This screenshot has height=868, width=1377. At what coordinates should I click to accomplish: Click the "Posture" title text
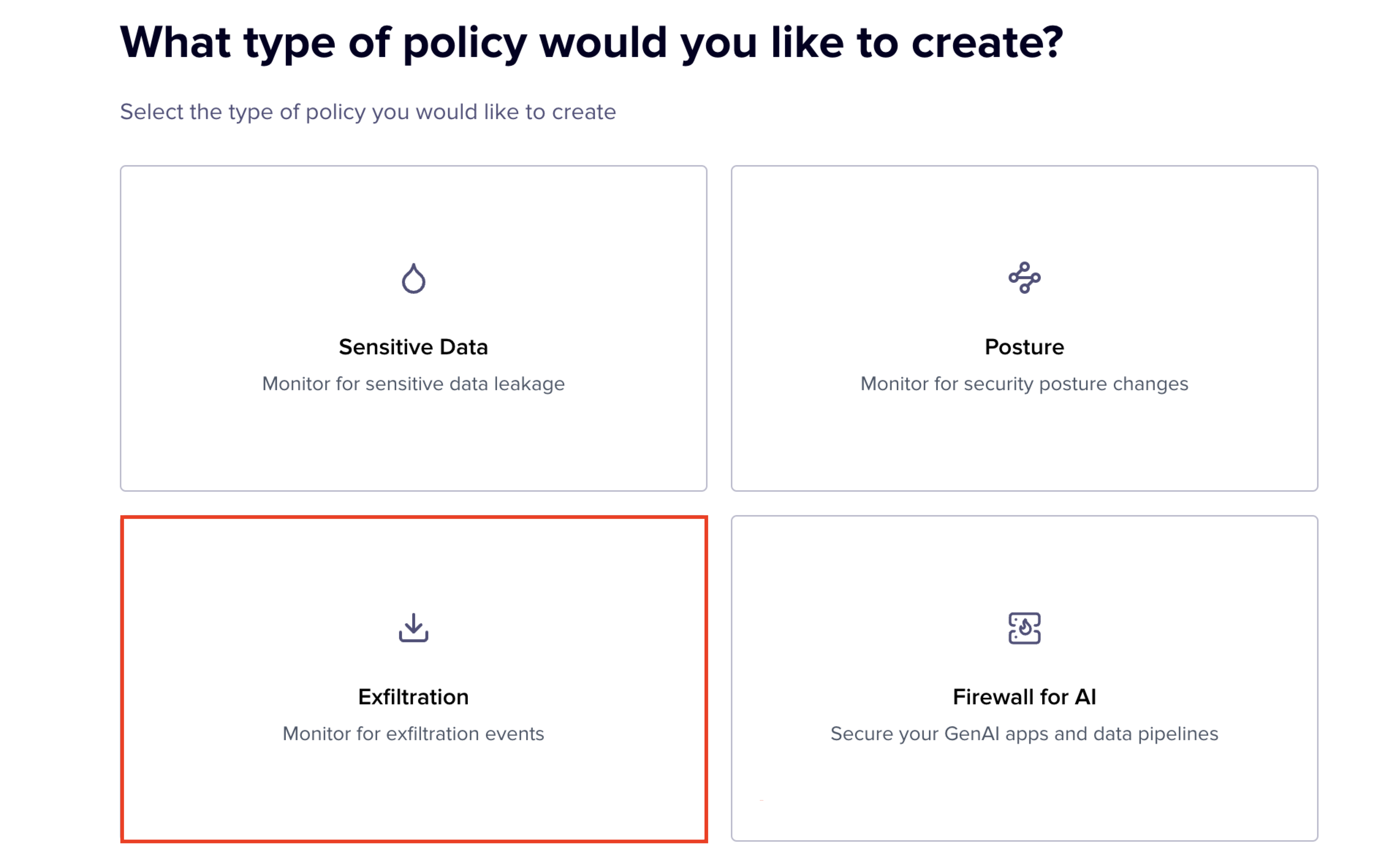pyautogui.click(x=1024, y=347)
